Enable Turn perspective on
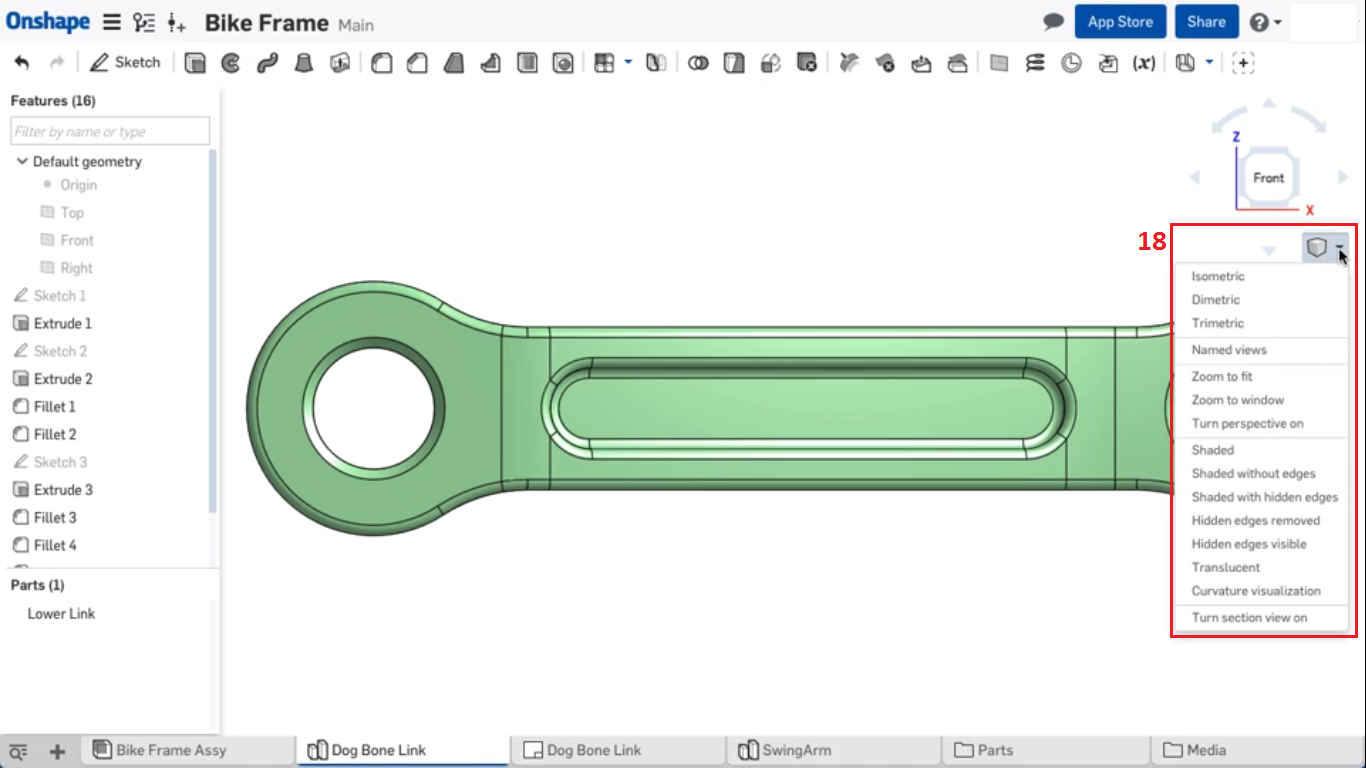 pos(1248,423)
